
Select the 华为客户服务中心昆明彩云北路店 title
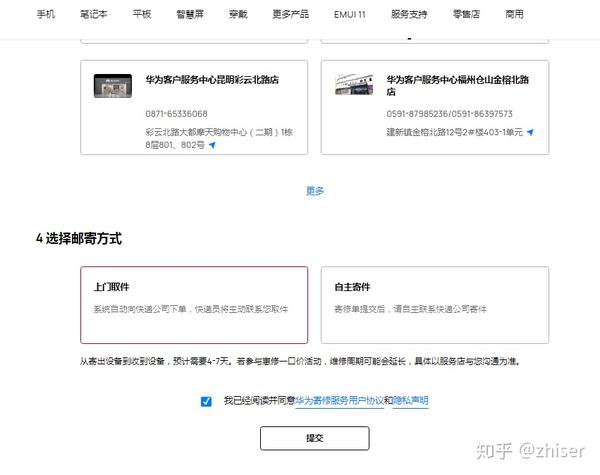[212, 80]
